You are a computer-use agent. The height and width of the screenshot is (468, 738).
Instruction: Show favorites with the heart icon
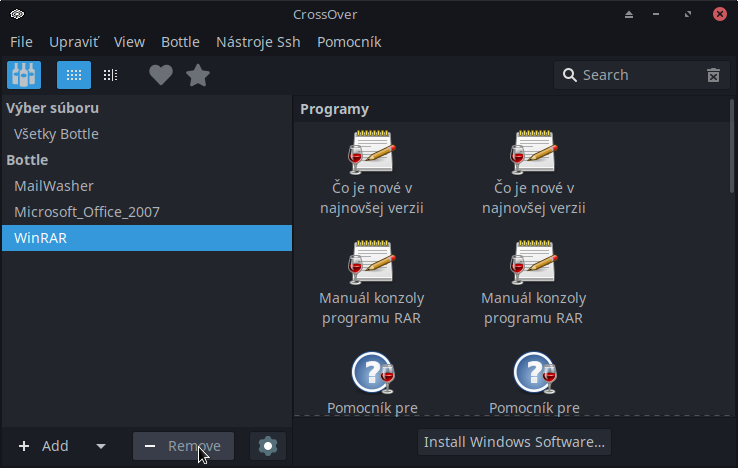click(161, 75)
